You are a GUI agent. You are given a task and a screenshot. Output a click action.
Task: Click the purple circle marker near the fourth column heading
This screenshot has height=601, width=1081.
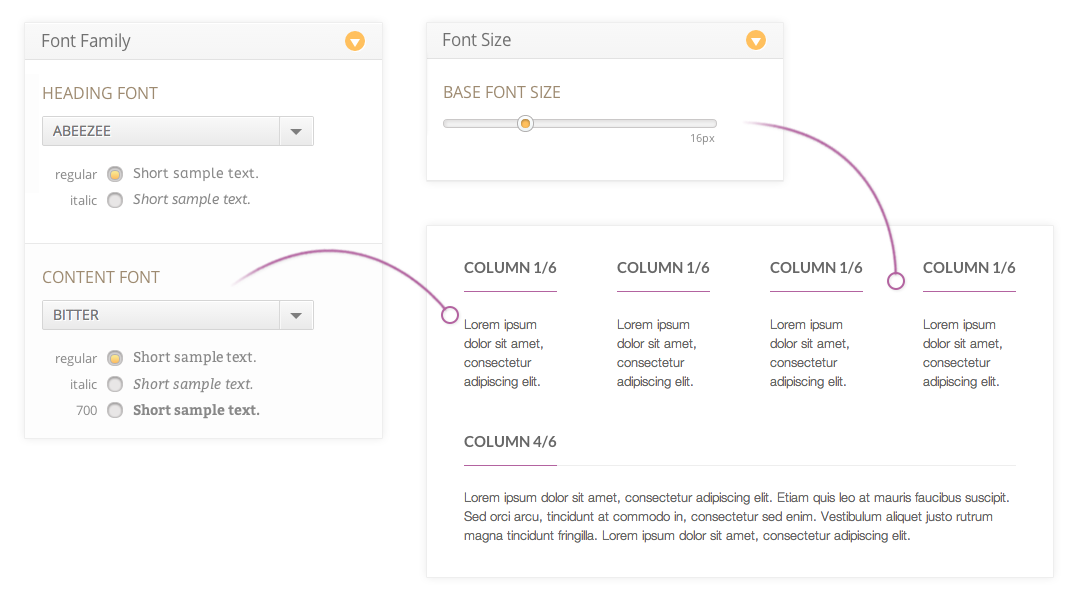point(896,281)
